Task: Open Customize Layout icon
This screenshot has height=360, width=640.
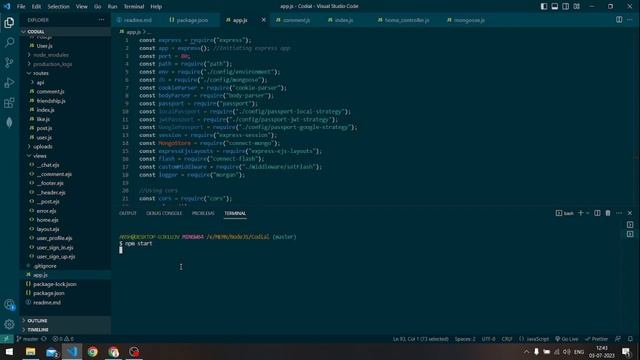Action: (x=577, y=6)
